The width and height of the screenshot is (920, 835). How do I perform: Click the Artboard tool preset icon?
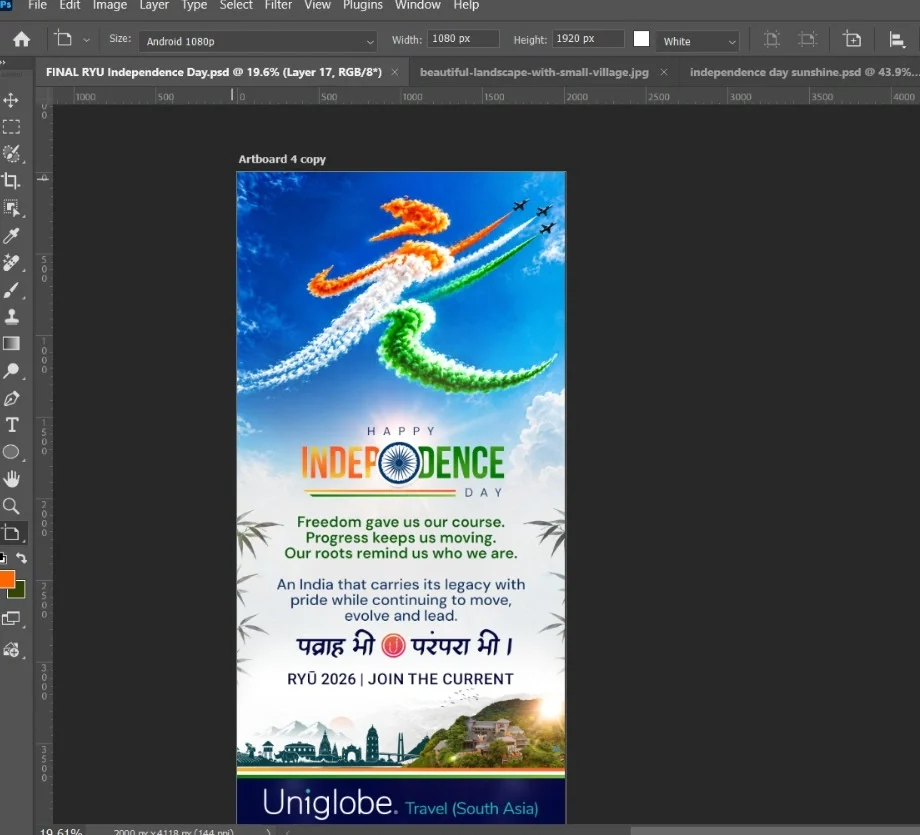pyautogui.click(x=63, y=39)
